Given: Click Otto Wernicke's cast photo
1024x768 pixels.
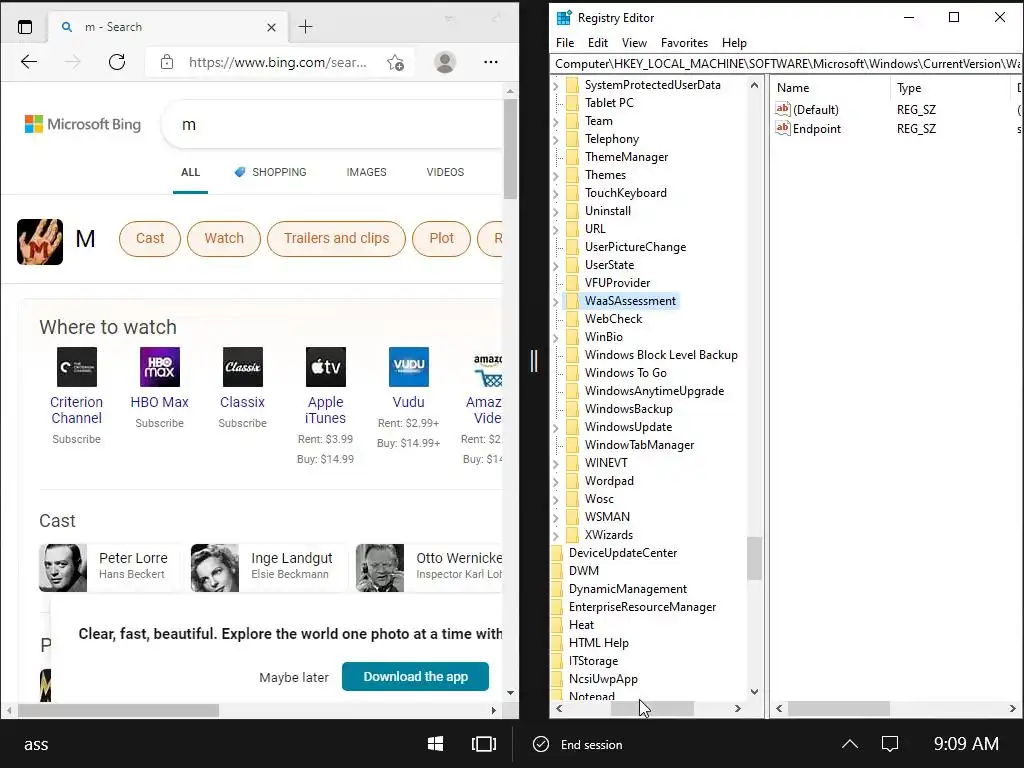Looking at the screenshot, I should [380, 568].
